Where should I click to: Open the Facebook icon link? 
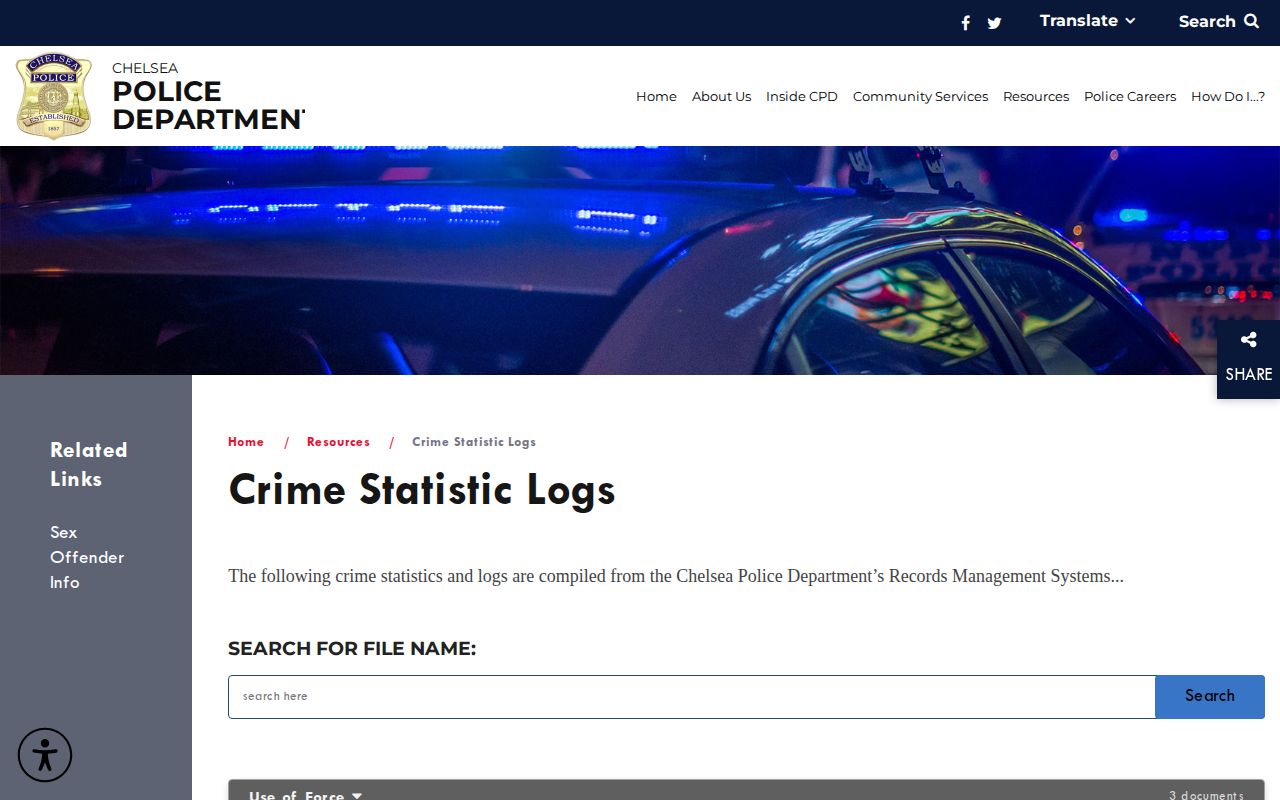click(966, 23)
